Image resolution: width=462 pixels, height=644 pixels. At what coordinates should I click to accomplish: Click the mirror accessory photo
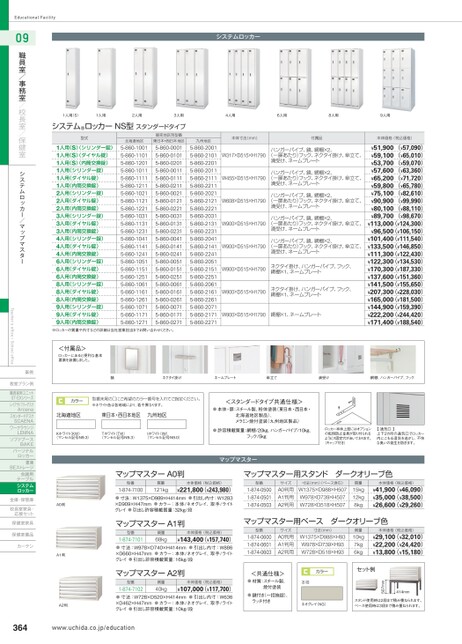(133, 359)
